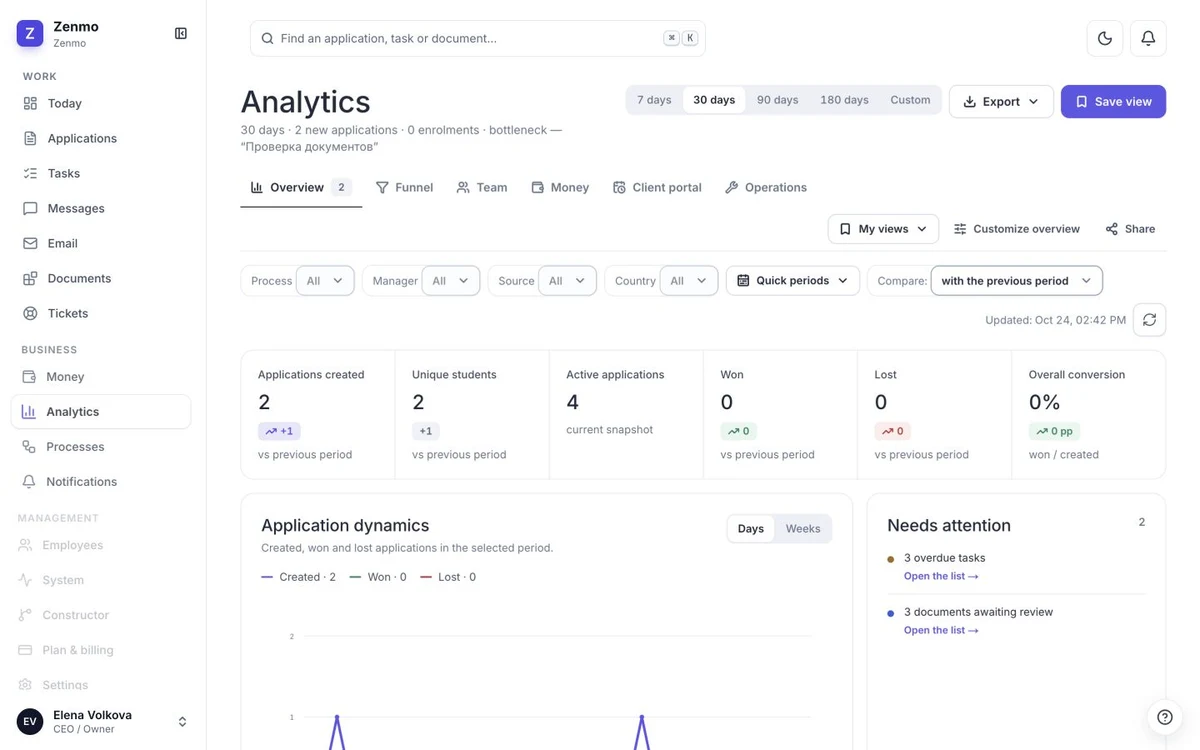Click the refresh data icon
The height and width of the screenshot is (750, 1200).
(1150, 320)
